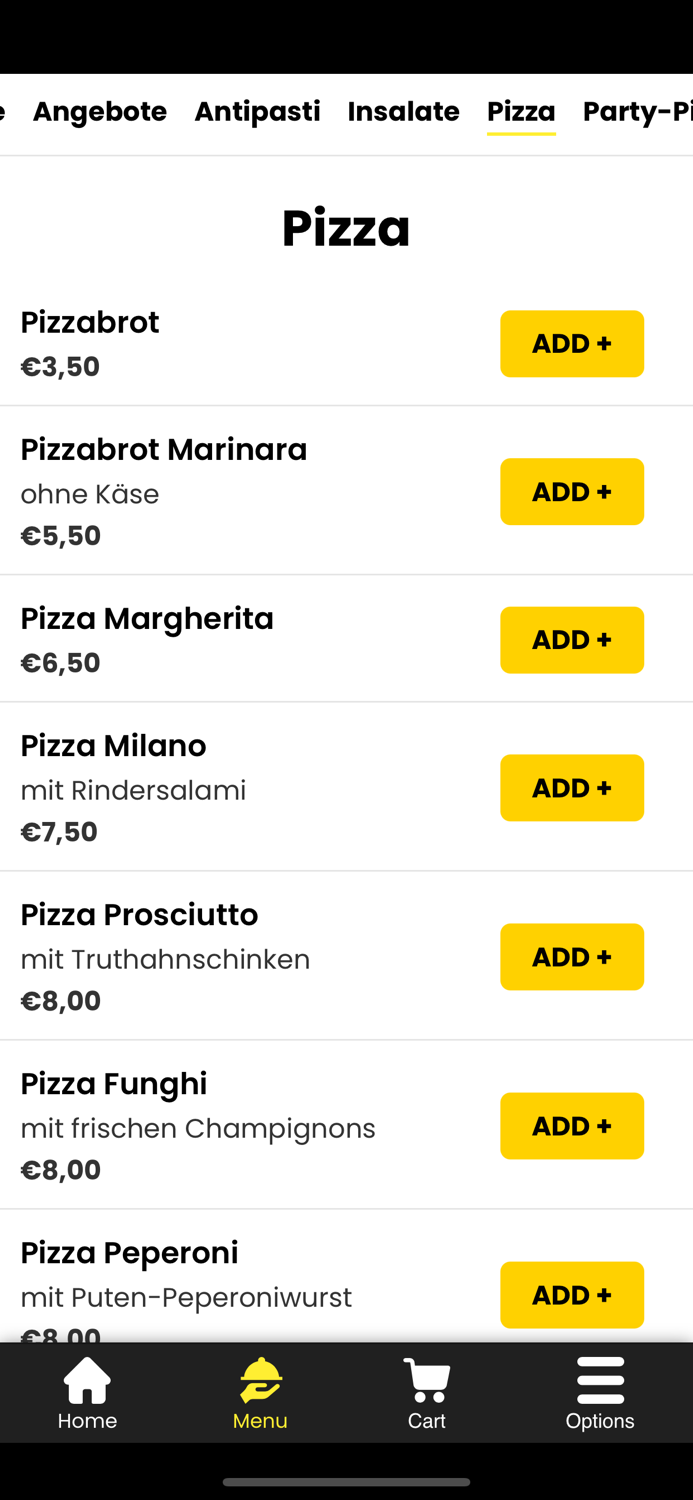Viewport: 693px width, 1500px height.
Task: Tap the Cart label in bottom navigation
Action: [x=427, y=1420]
